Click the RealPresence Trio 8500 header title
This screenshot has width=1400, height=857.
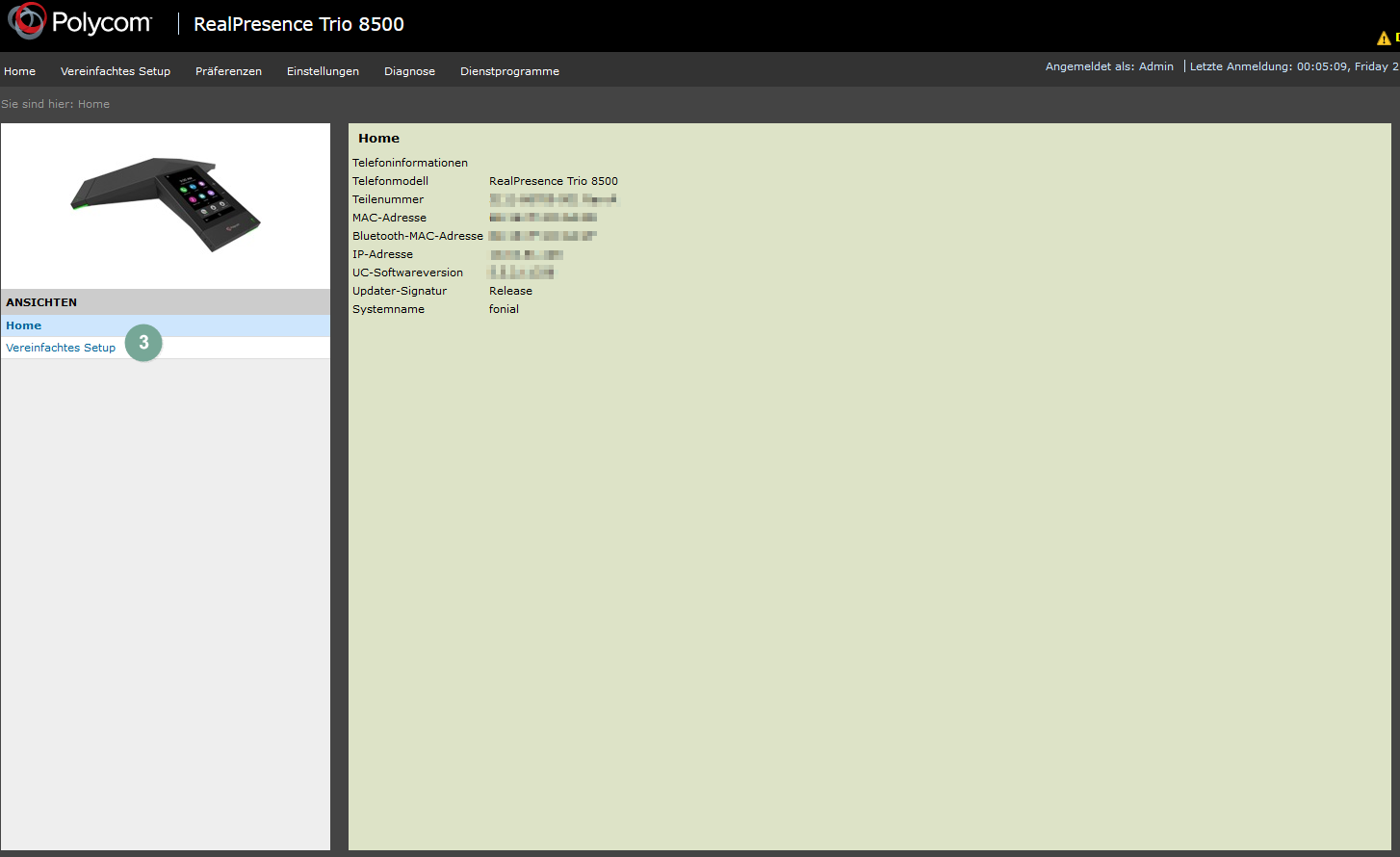coord(298,24)
